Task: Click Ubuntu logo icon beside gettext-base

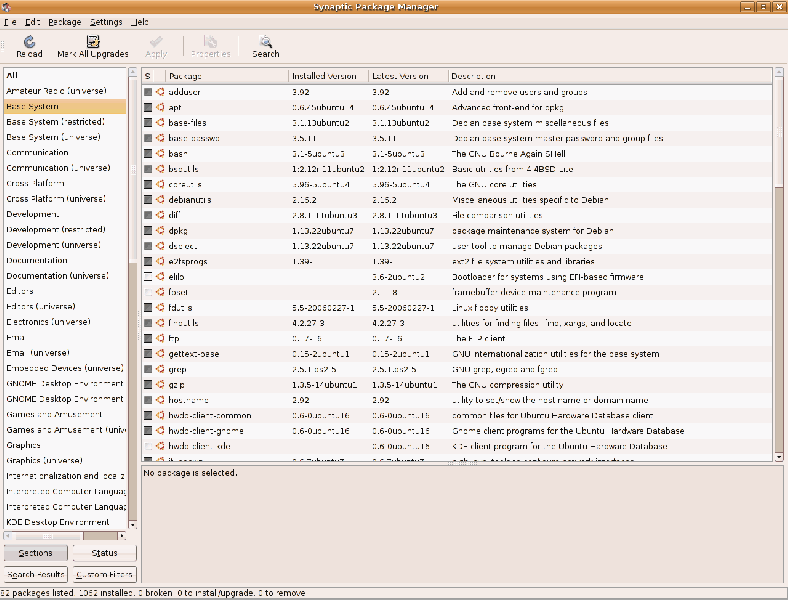Action: point(160,354)
